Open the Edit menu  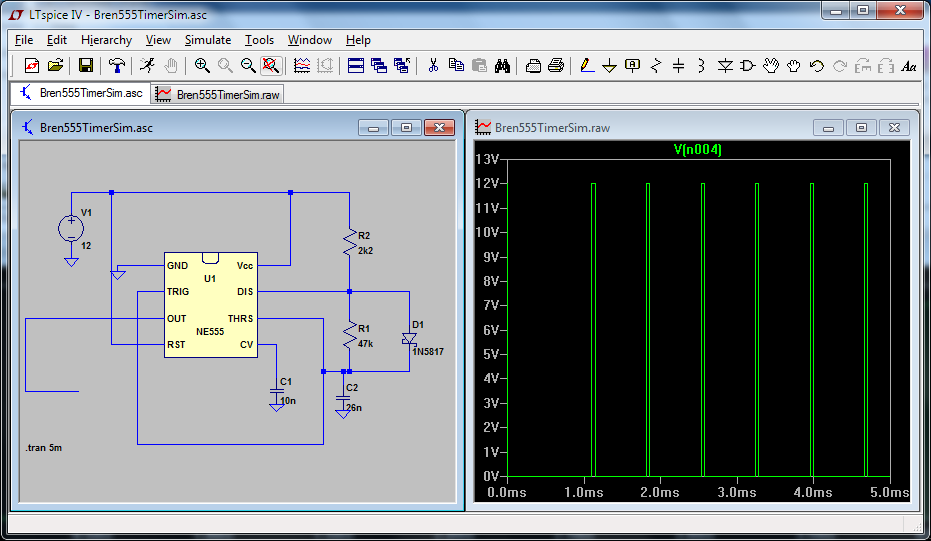coord(56,40)
